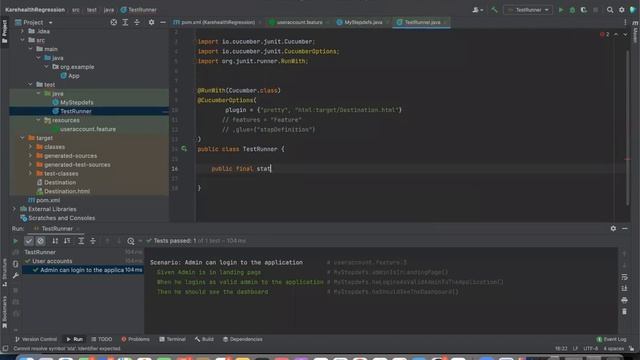The width and height of the screenshot is (640, 360).
Task: Open Run panel settings gear
Action: coord(613,229)
